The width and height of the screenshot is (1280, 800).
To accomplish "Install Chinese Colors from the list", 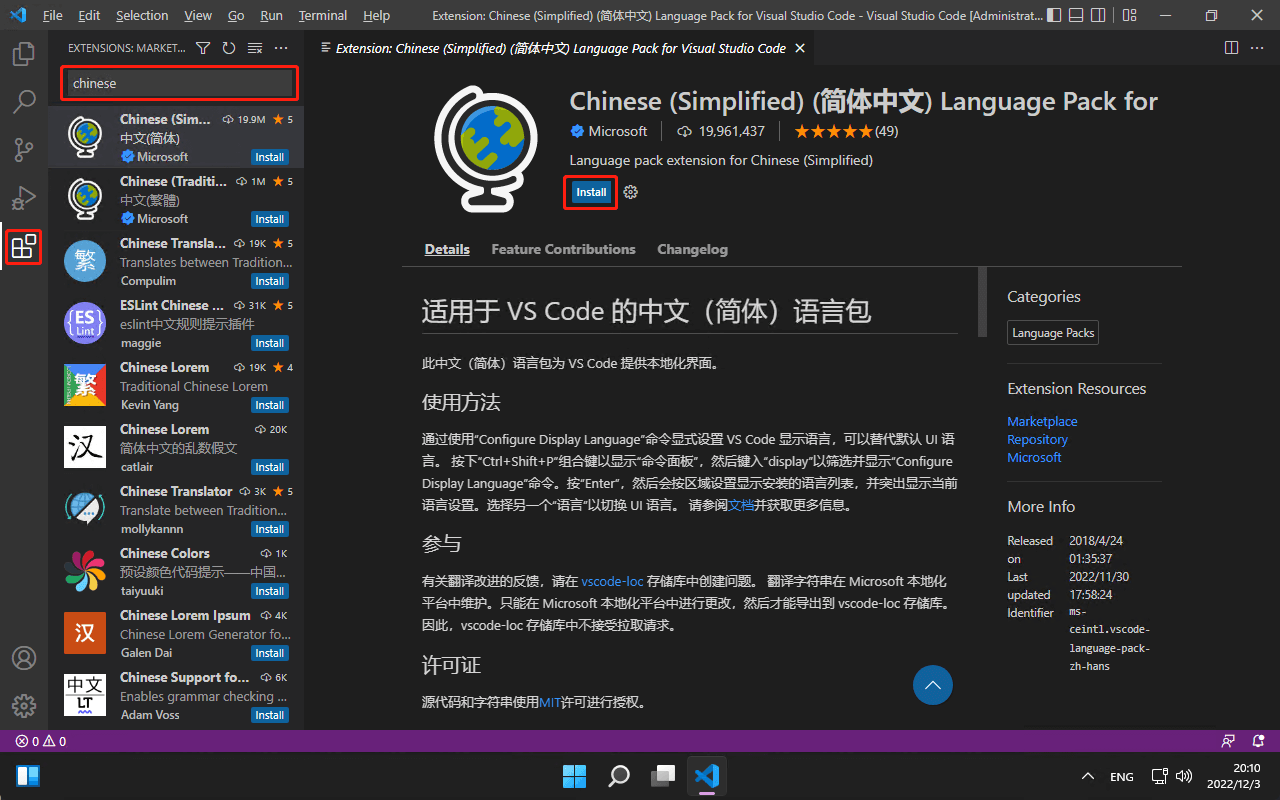I will (269, 591).
